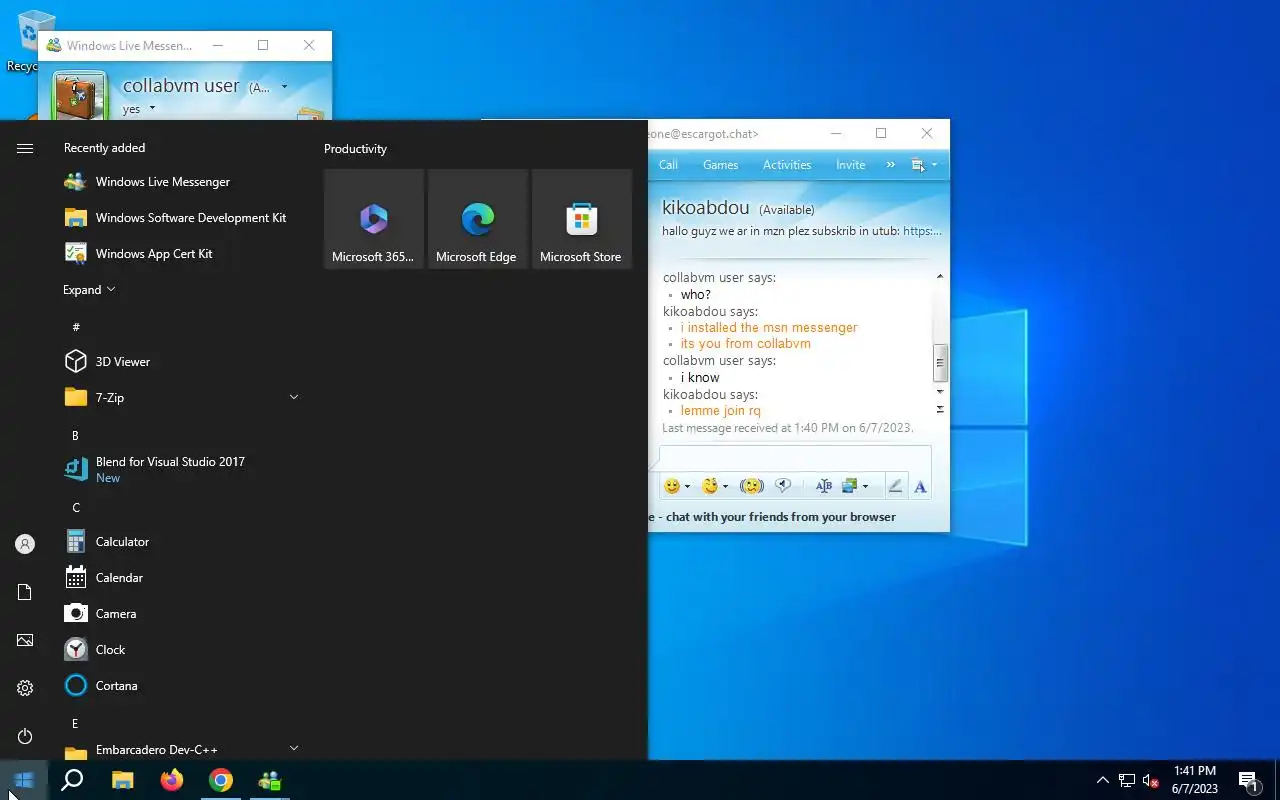
Task: Open collabvm user status dropdown arrow
Action: pyautogui.click(x=284, y=87)
